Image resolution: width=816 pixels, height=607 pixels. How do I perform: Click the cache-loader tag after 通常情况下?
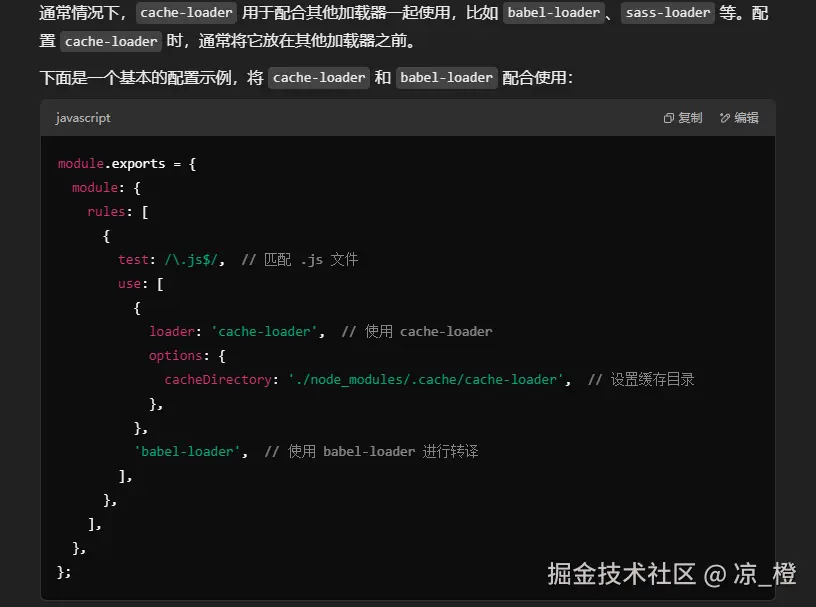[x=186, y=12]
